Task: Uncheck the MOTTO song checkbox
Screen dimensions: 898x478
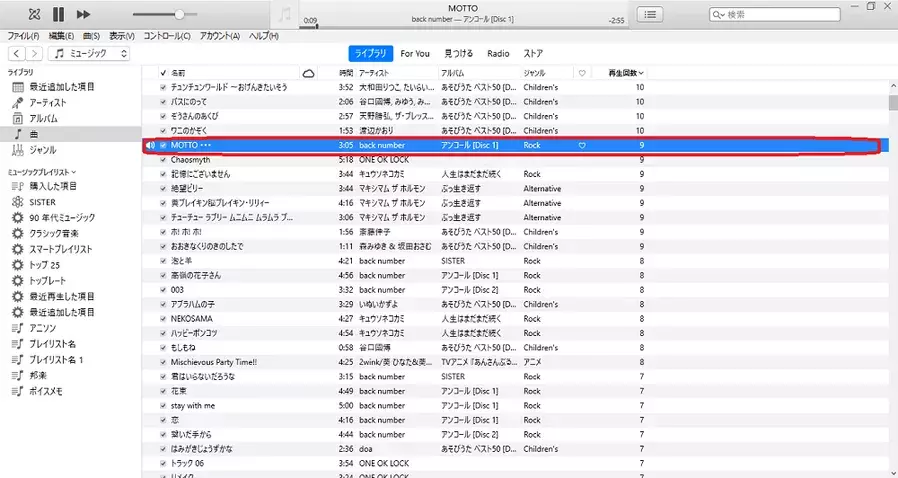Action: 163,145
